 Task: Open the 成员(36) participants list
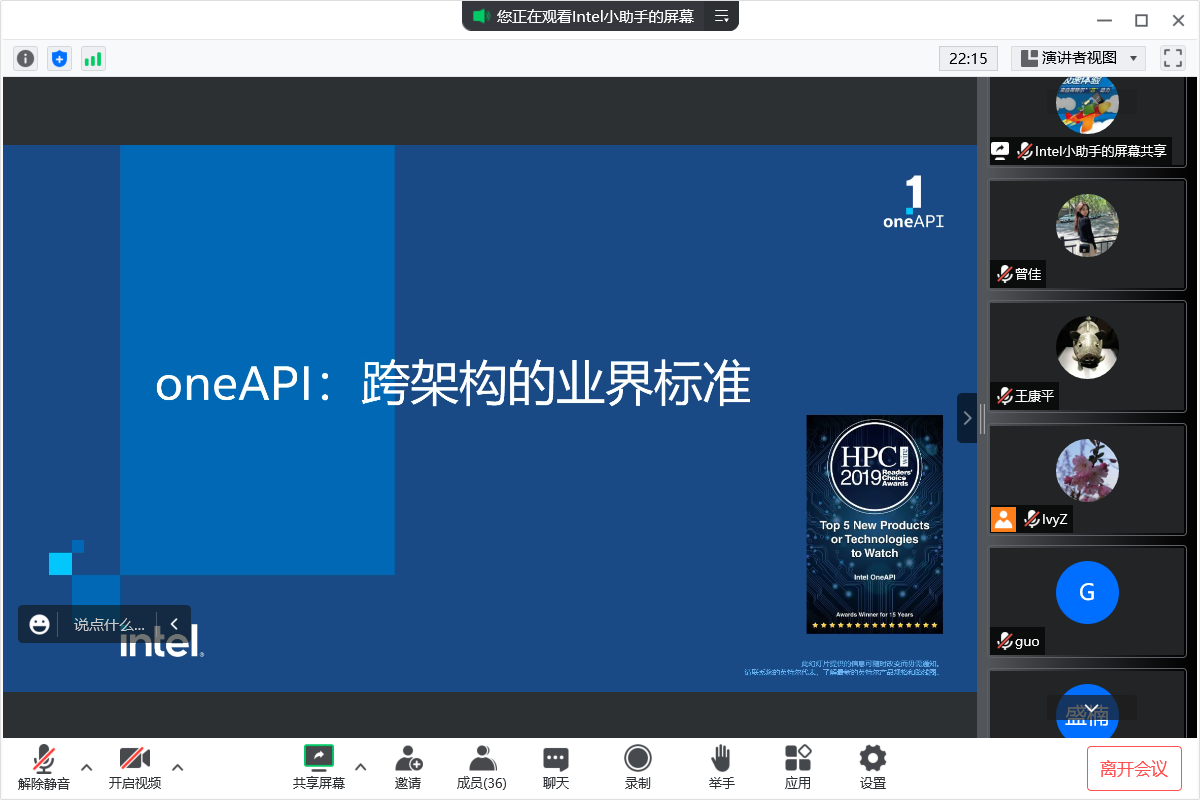pyautogui.click(x=481, y=766)
